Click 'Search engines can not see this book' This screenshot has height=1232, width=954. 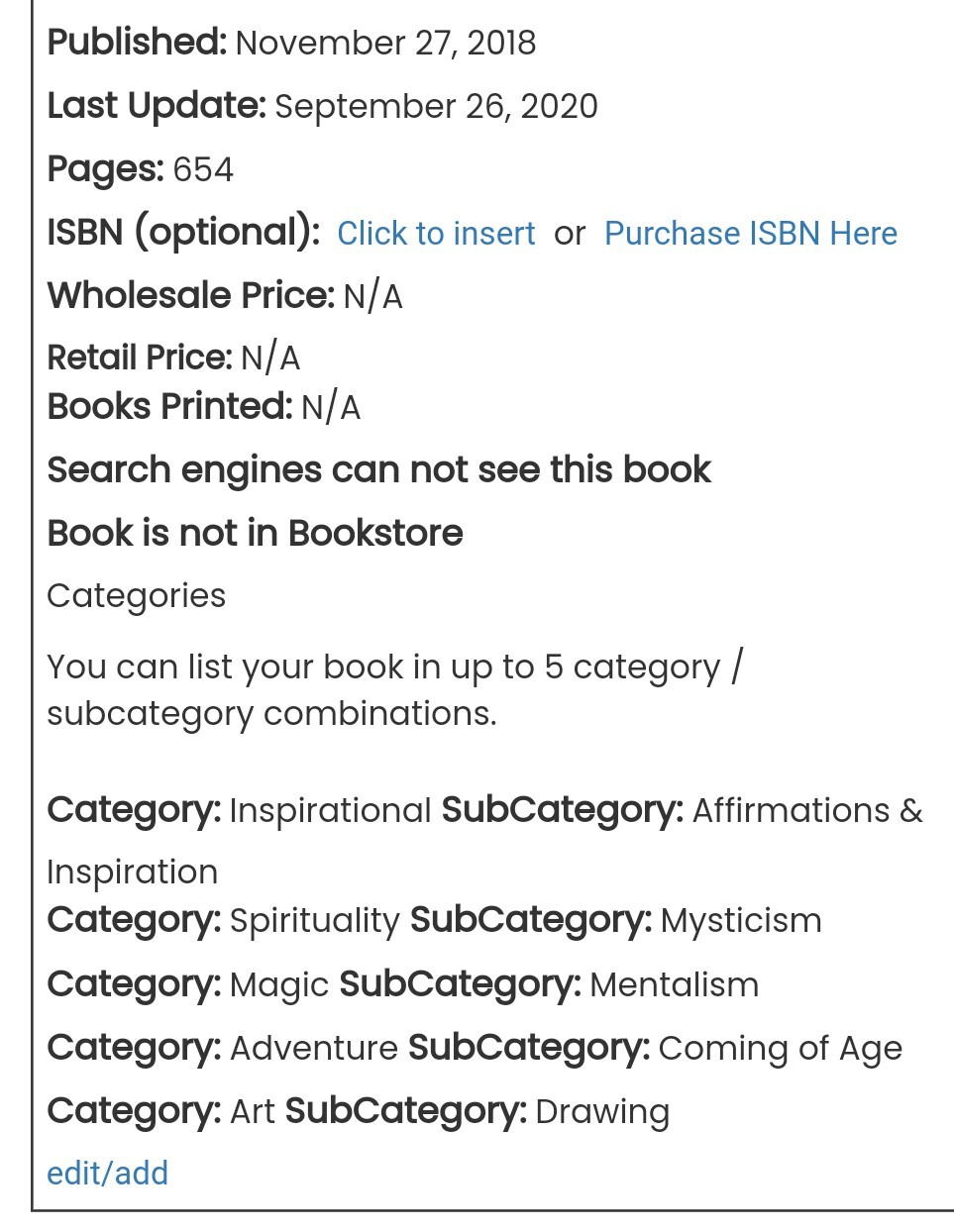378,470
